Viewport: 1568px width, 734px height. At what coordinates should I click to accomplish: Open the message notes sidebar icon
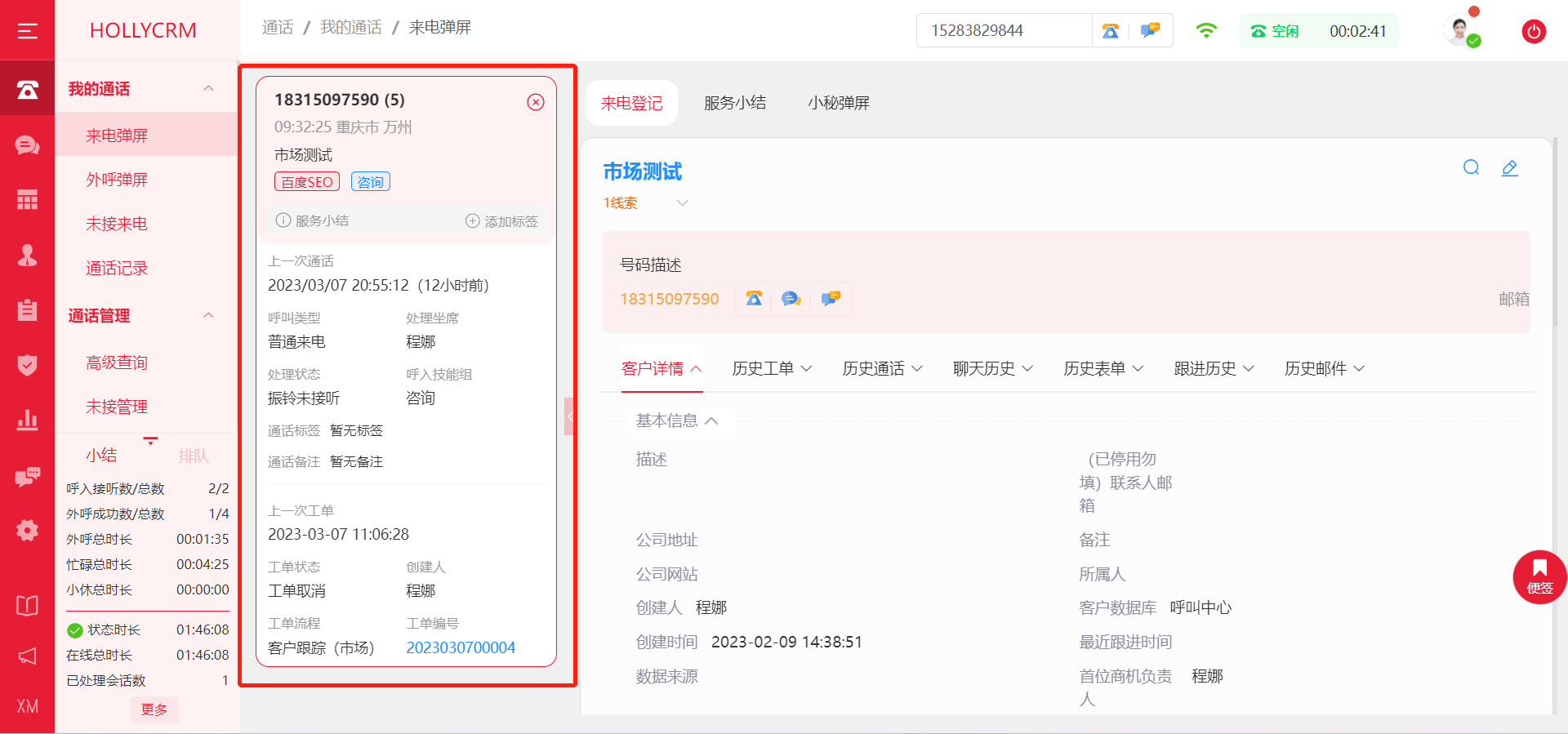point(27,476)
